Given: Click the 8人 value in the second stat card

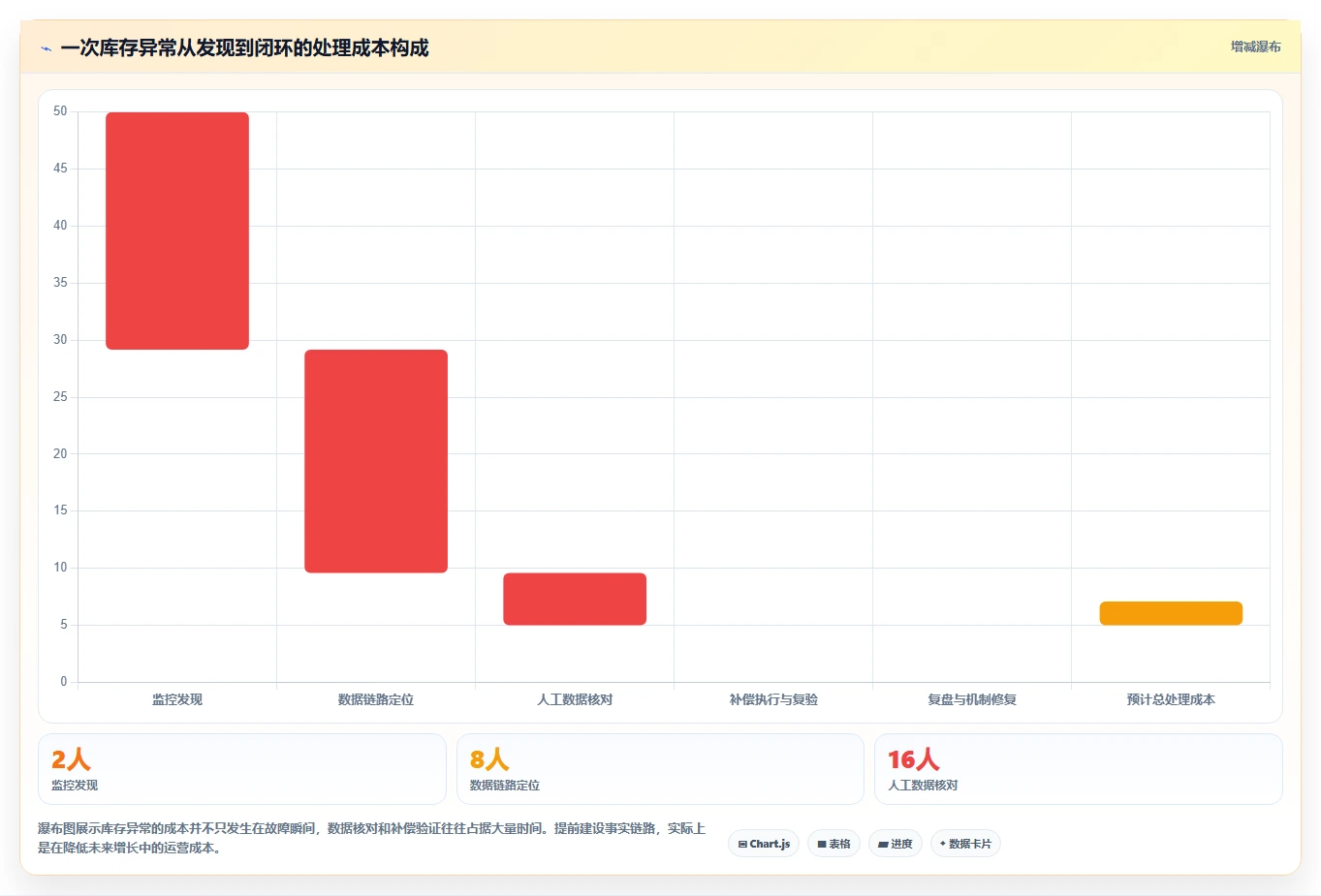Looking at the screenshot, I should 489,759.
